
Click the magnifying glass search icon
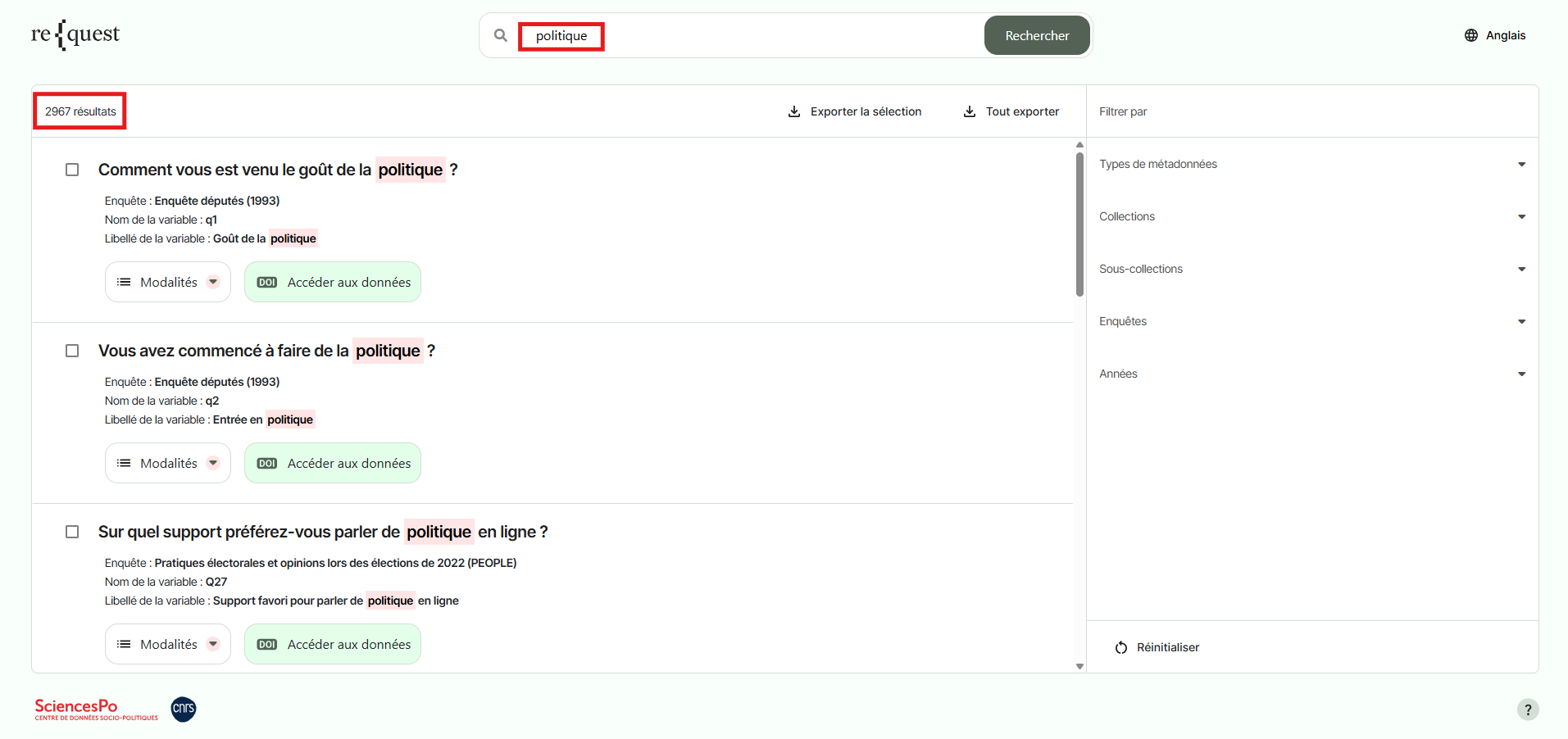click(500, 35)
